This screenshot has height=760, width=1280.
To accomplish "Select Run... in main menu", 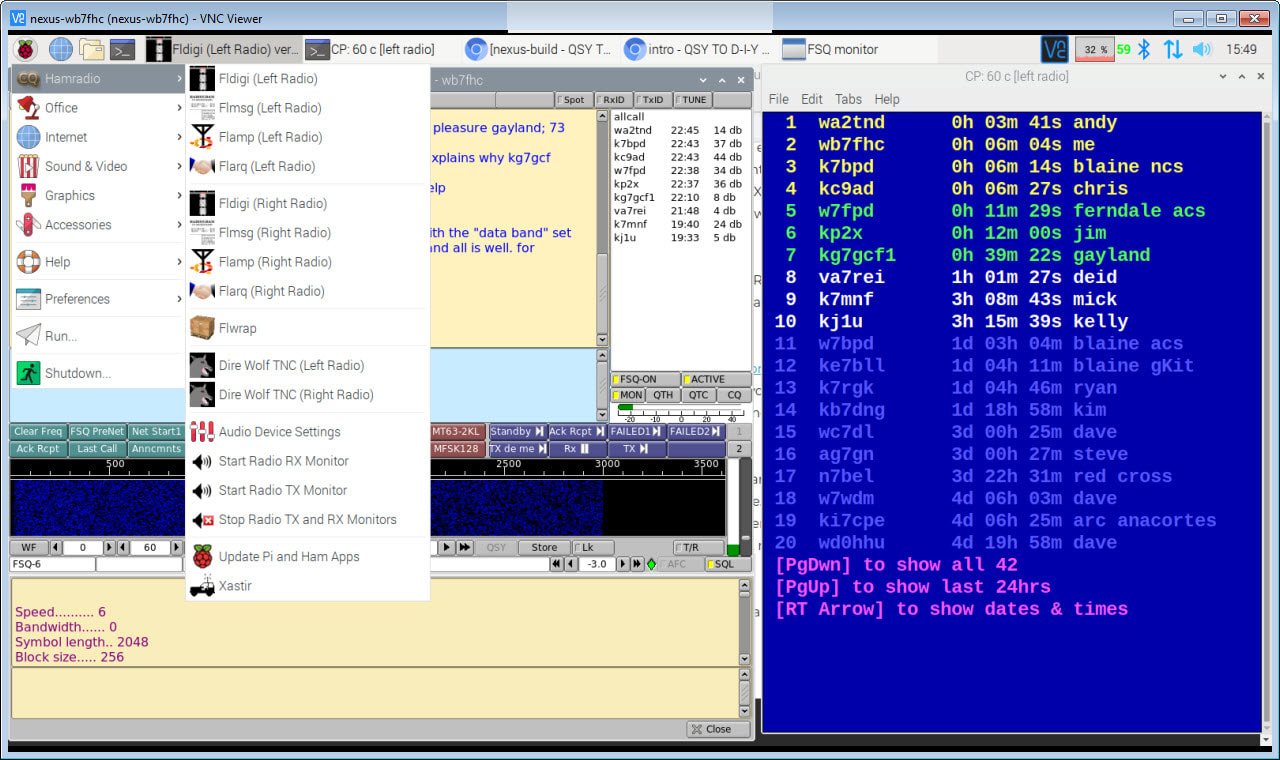I will [x=98, y=336].
